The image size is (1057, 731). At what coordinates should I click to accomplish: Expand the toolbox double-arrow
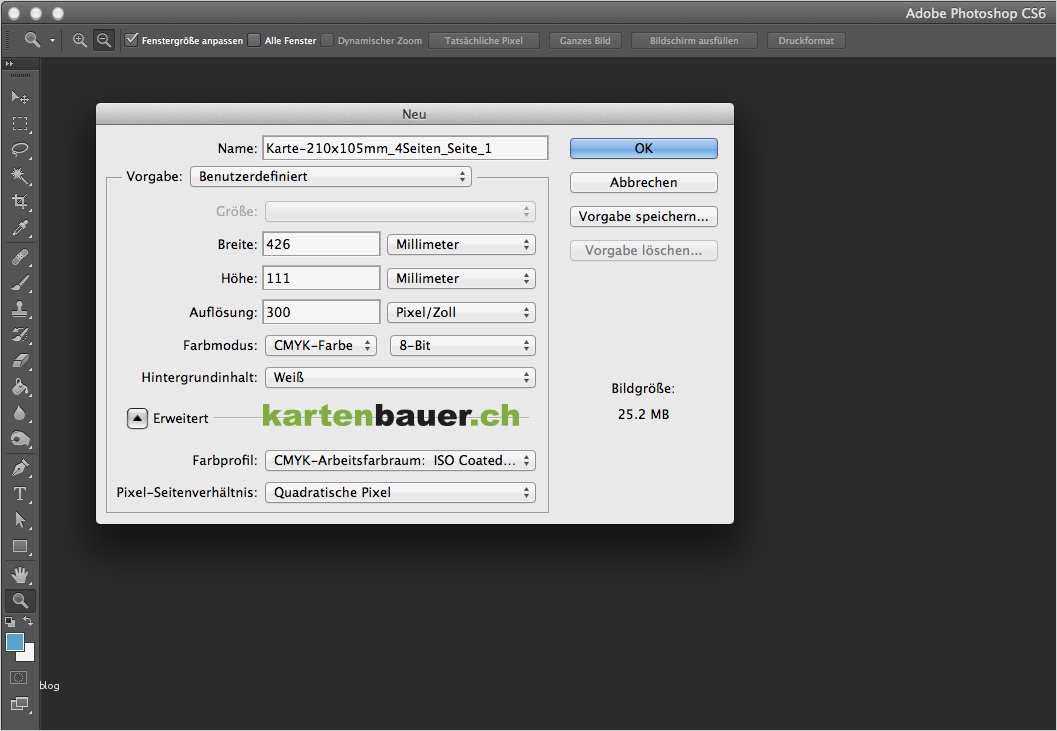(x=9, y=63)
